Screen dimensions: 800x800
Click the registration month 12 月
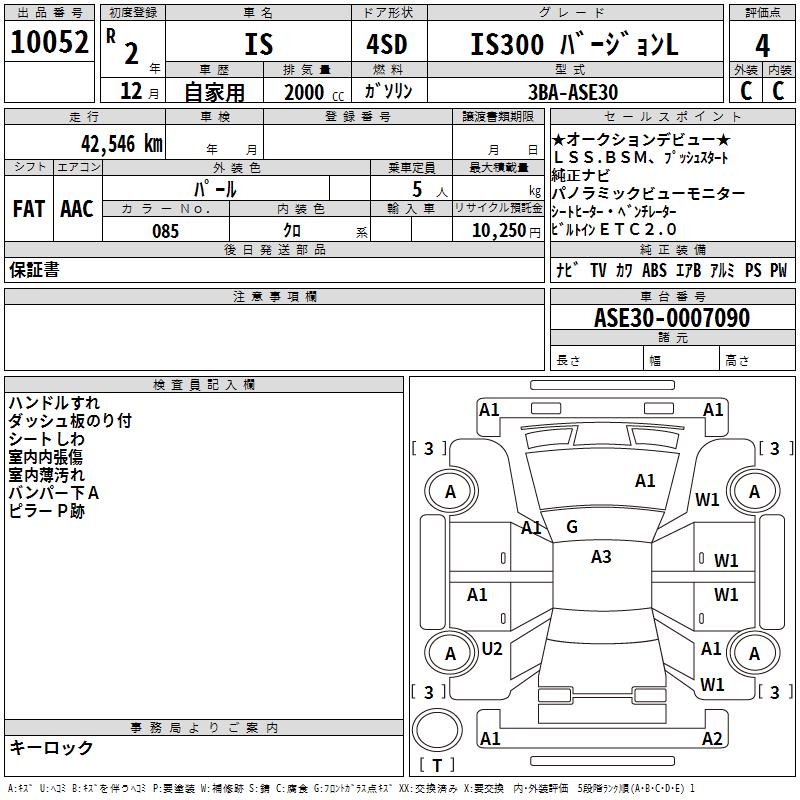pos(139,91)
